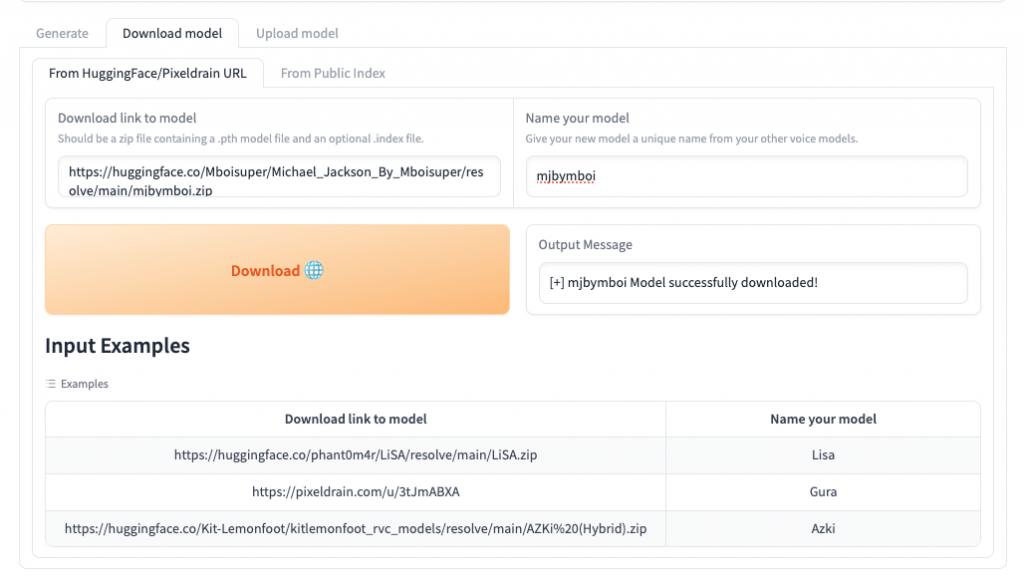Select the pixeldrain.com example link
Viewport: 1024px width, 584px height.
coord(356,492)
